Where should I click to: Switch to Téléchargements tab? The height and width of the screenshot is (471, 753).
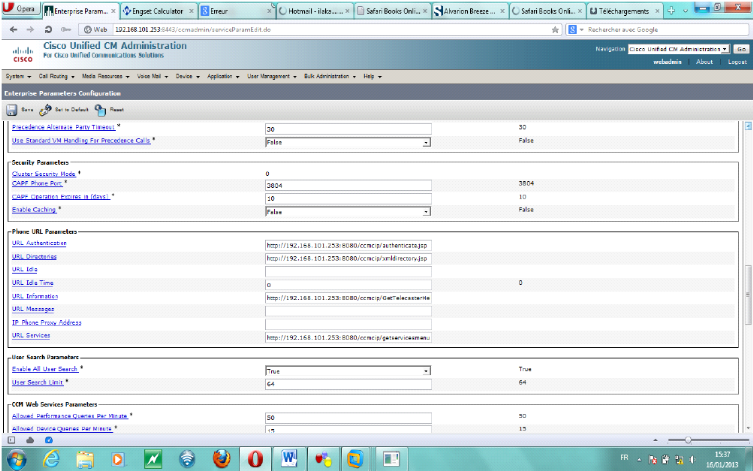pos(625,11)
